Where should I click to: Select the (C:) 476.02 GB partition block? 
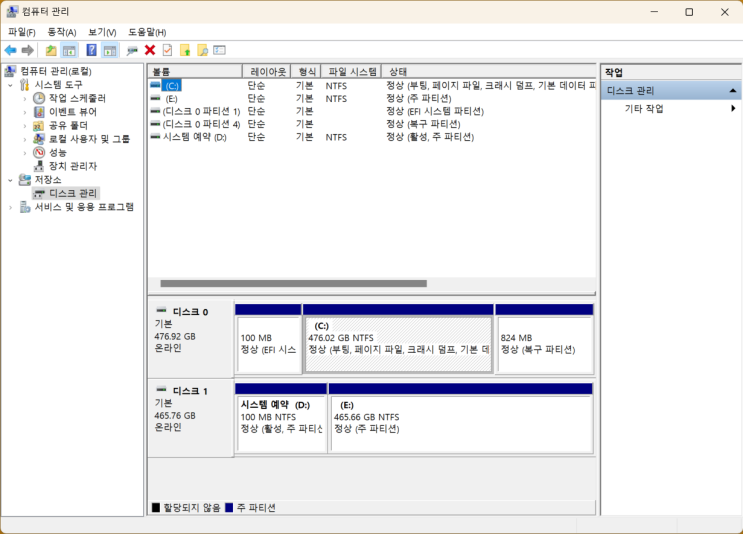[x=398, y=339]
